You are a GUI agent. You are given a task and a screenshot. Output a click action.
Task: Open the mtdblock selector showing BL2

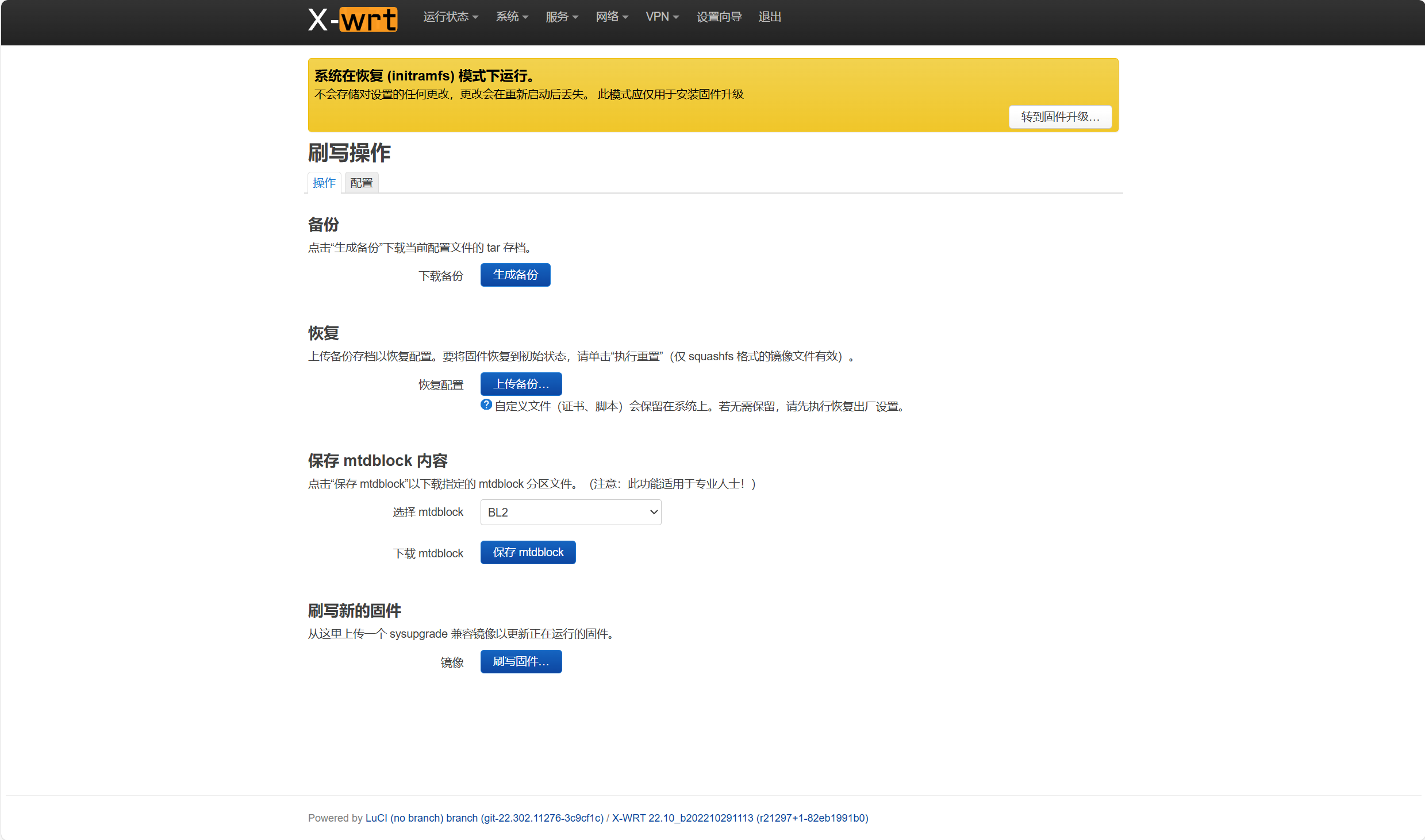pos(570,512)
